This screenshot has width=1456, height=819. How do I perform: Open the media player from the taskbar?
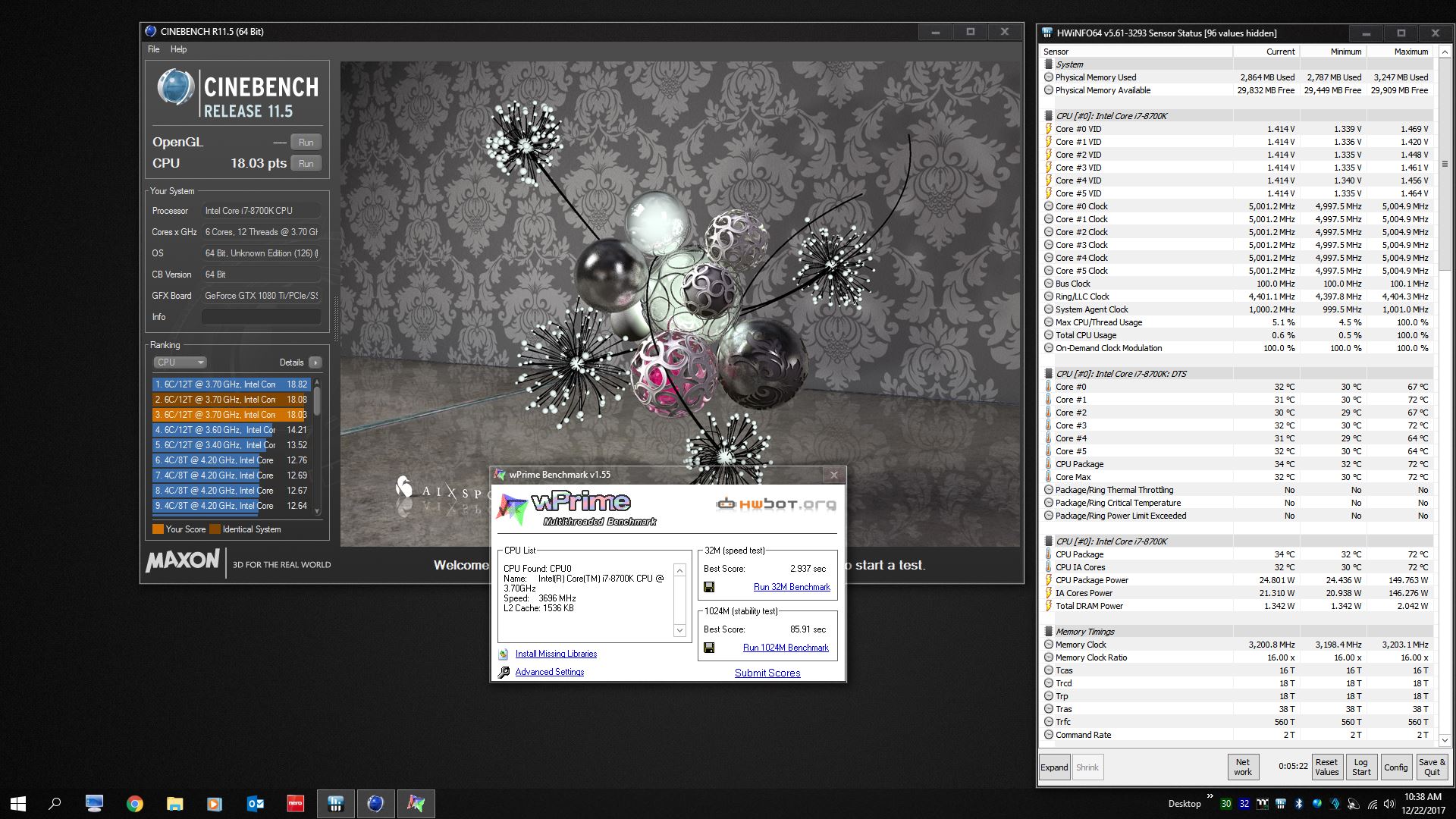pyautogui.click(x=215, y=804)
